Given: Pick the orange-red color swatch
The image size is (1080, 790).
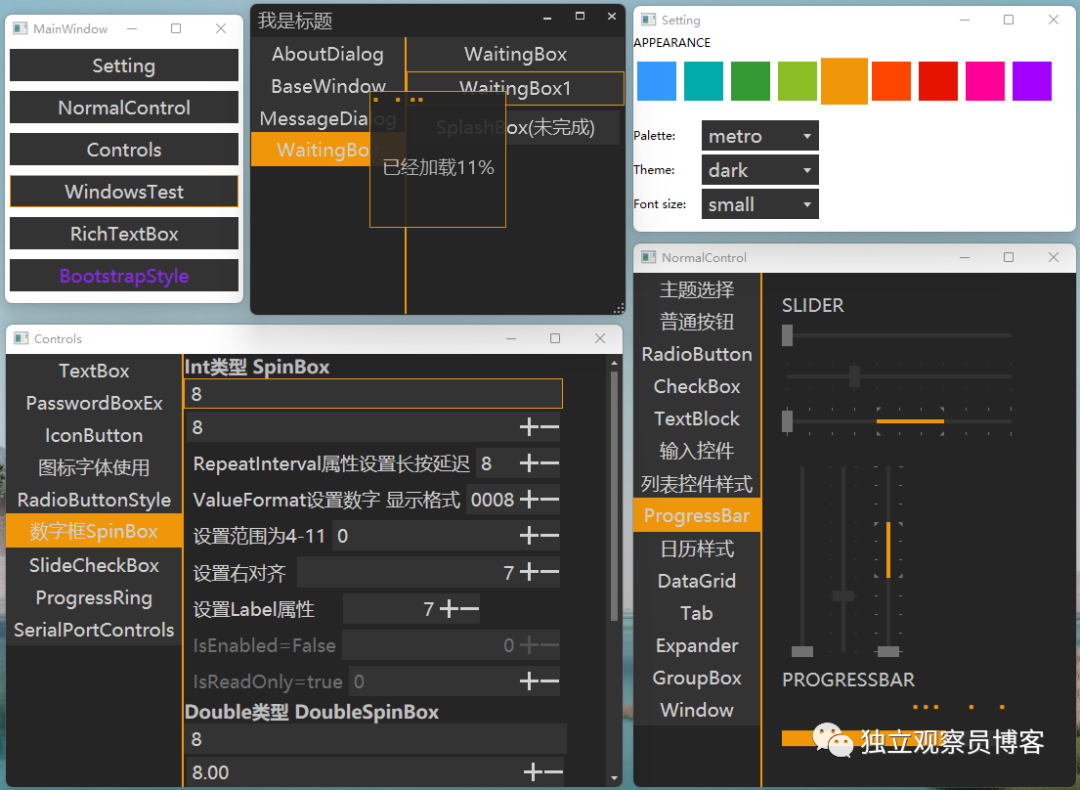Looking at the screenshot, I should (891, 81).
